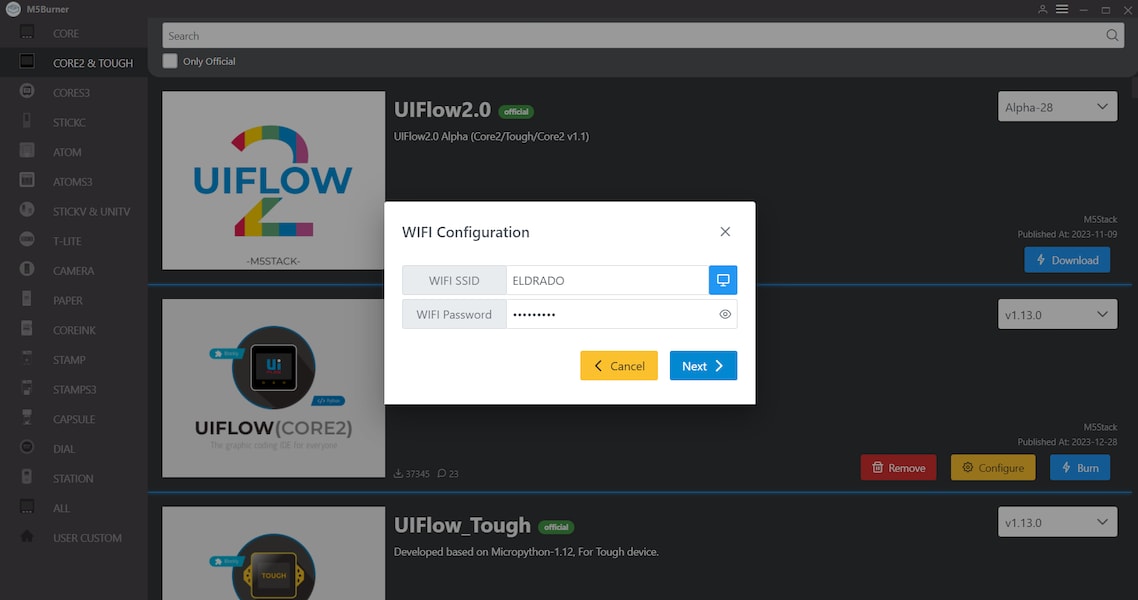The image size is (1138, 600).
Task: Click the monitor icon next to WIFI SSID
Action: pyautogui.click(x=723, y=280)
